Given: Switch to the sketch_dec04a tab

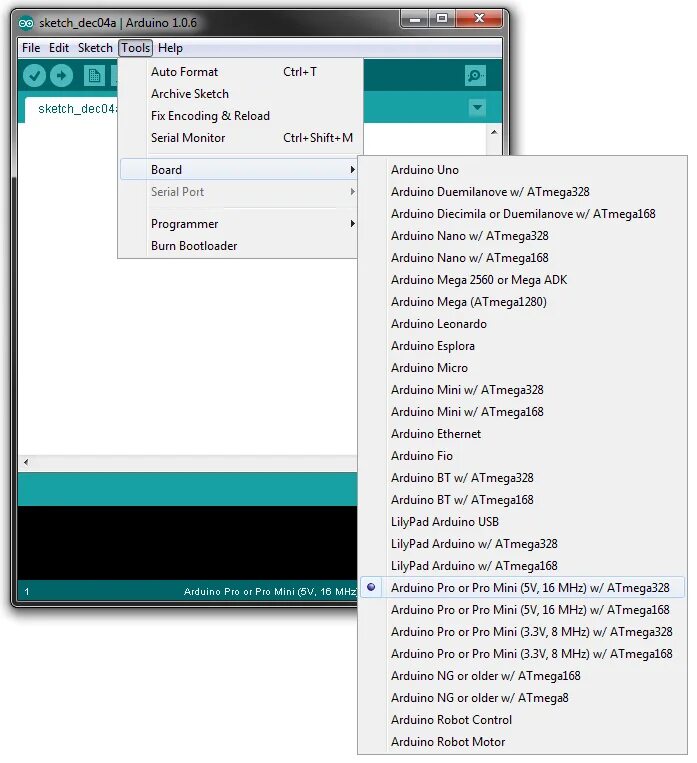Looking at the screenshot, I should click(71, 109).
